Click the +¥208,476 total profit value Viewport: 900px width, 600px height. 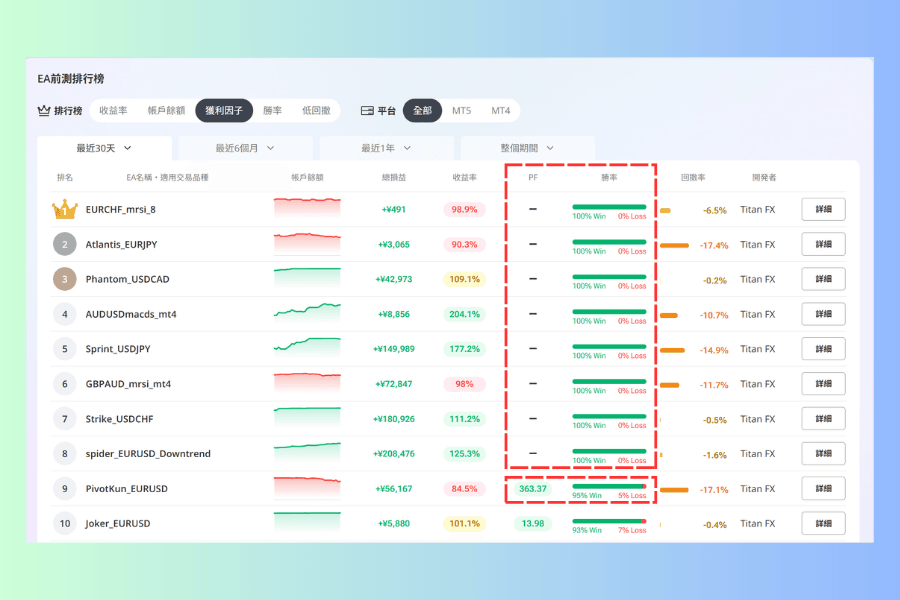[394, 454]
